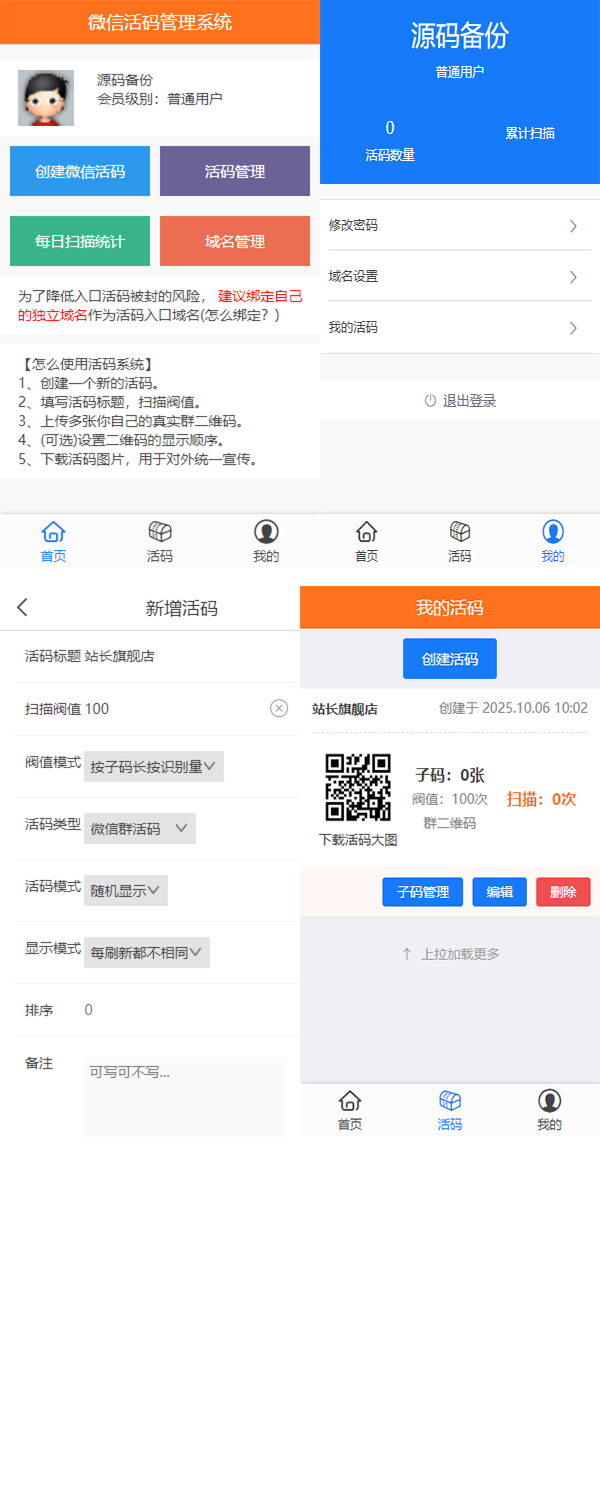Tap the blue highlighted 我的 profile icon
The image size is (600, 1500).
552,532
